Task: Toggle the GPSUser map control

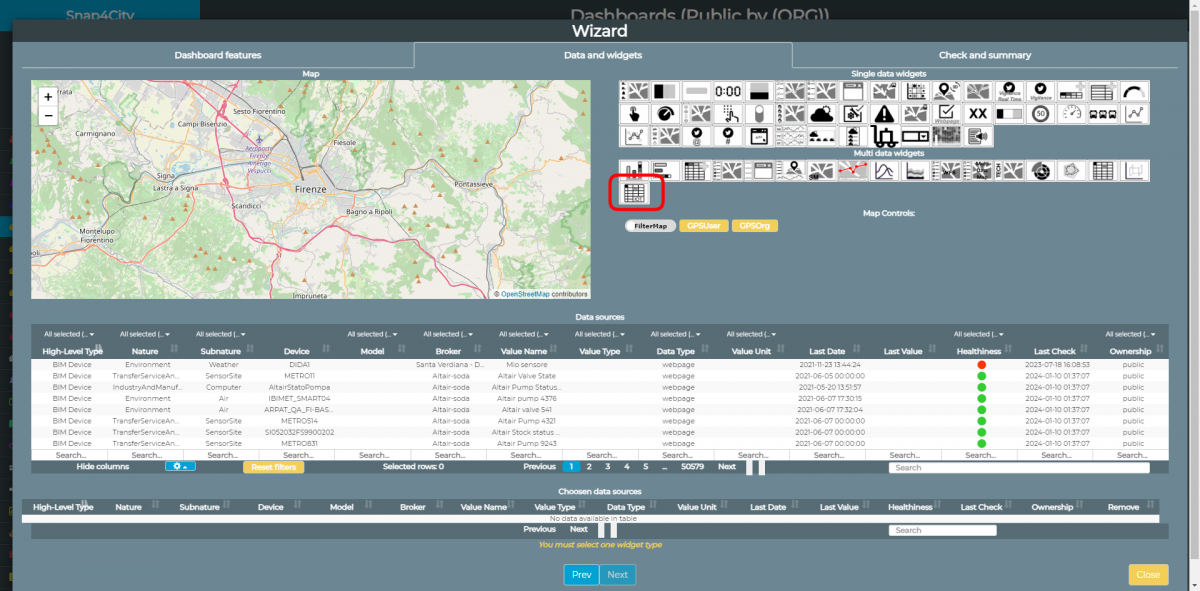Action: pyautogui.click(x=703, y=226)
